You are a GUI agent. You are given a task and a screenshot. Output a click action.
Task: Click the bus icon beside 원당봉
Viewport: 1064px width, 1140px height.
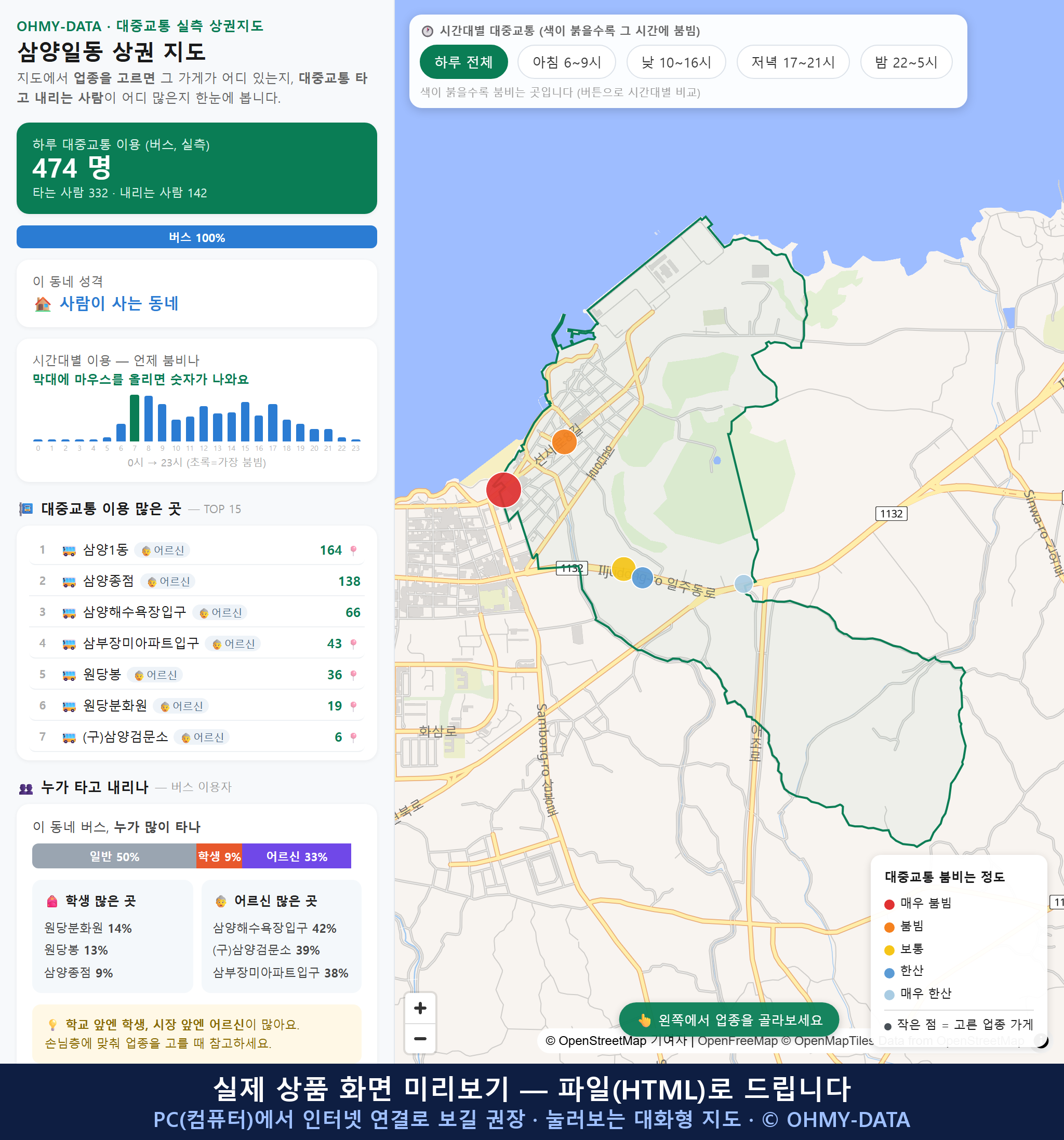coord(69,675)
